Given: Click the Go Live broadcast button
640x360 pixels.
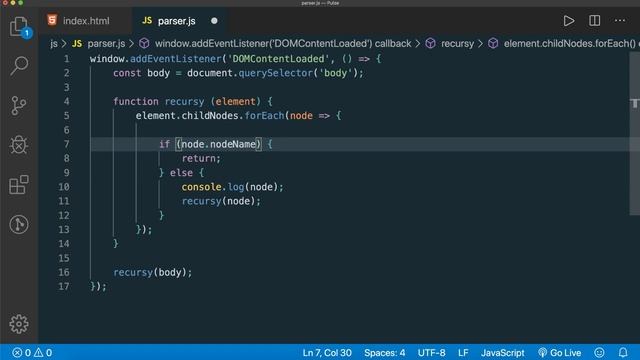Looking at the screenshot, I should [560, 353].
